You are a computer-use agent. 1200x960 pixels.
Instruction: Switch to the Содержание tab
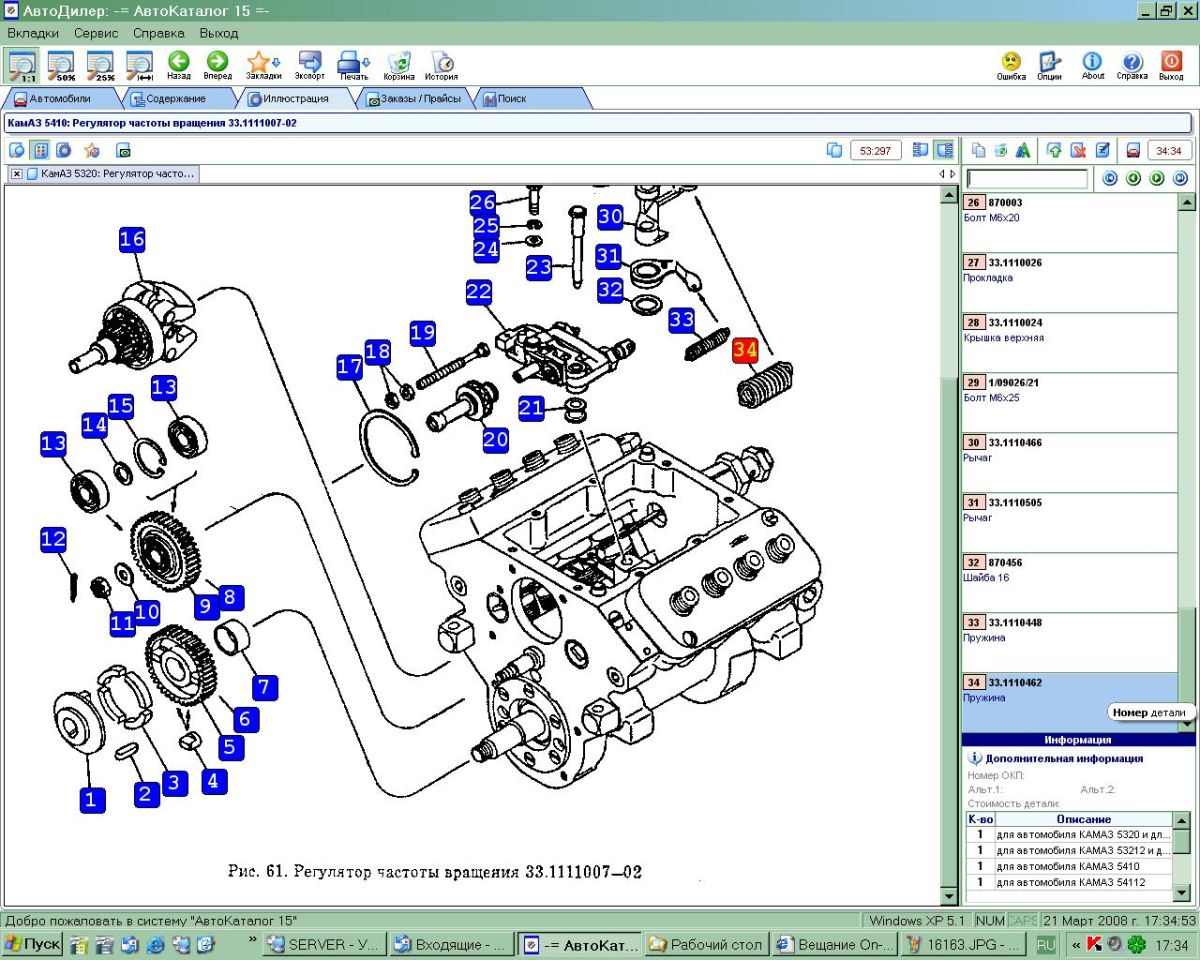click(x=175, y=99)
